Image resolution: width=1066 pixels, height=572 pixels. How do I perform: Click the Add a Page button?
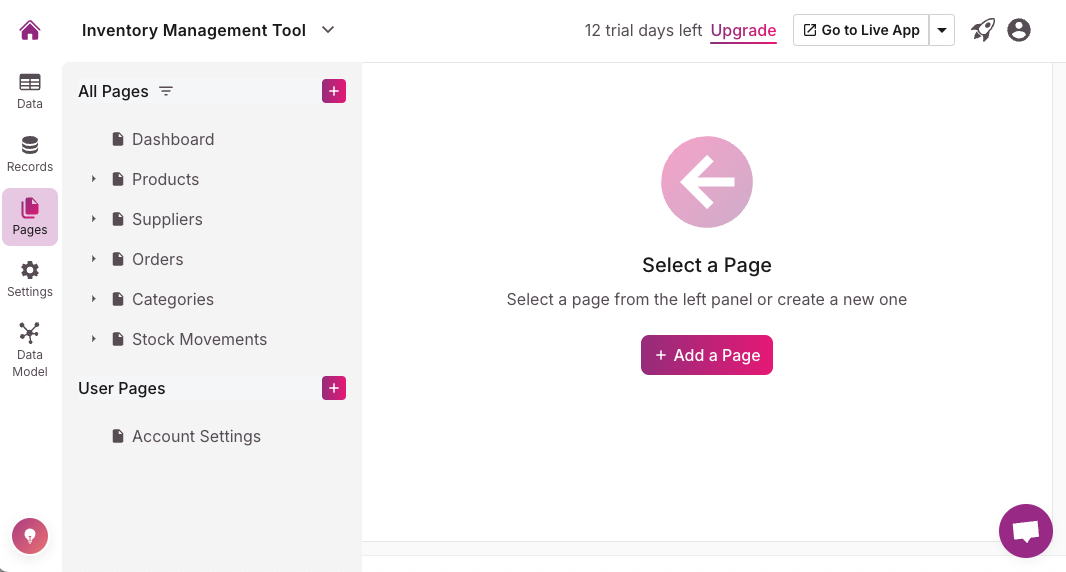[707, 355]
